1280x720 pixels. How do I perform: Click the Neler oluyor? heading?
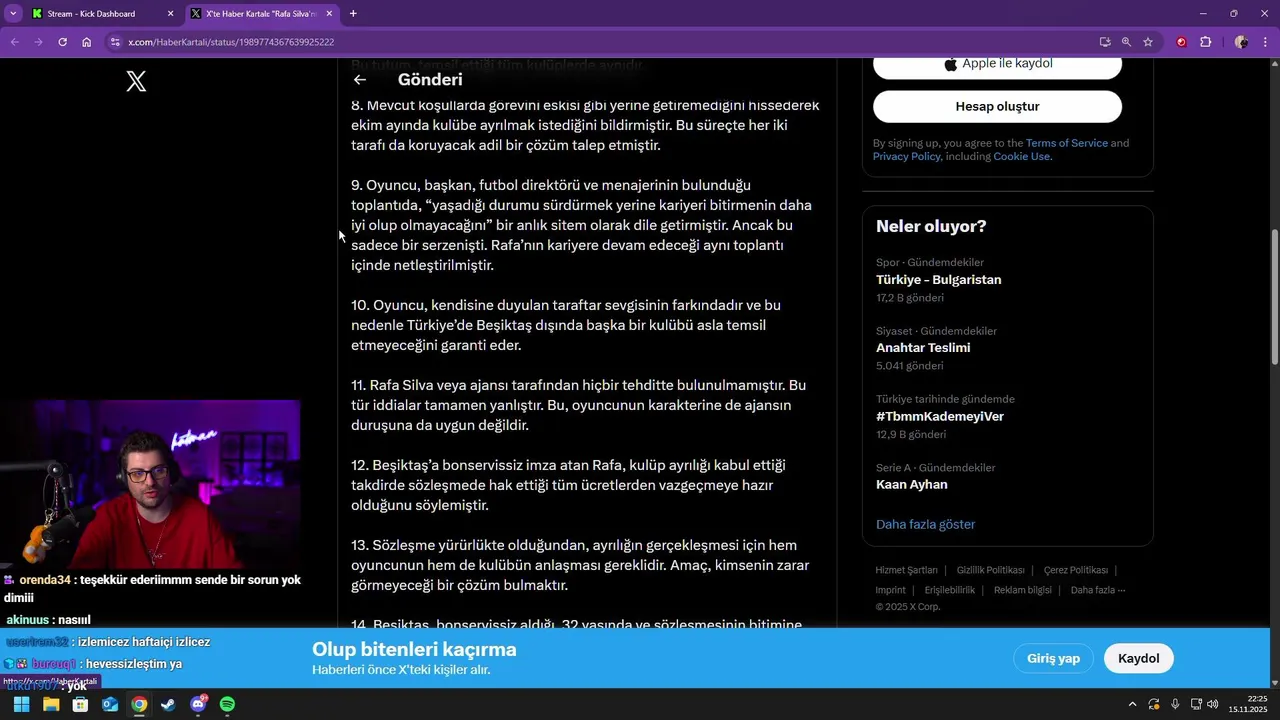(x=931, y=226)
